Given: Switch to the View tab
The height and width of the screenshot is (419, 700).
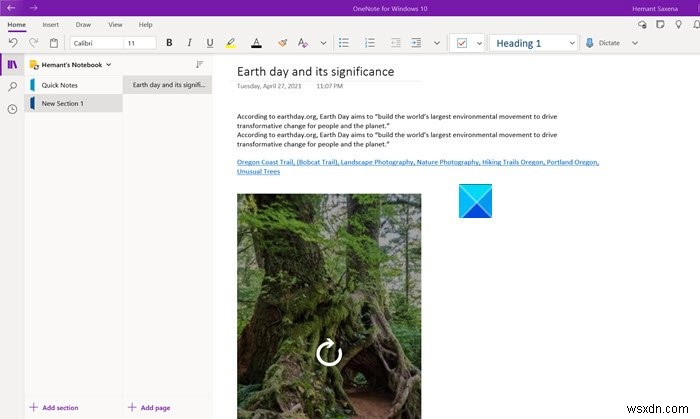Looking at the screenshot, I should tap(115, 25).
